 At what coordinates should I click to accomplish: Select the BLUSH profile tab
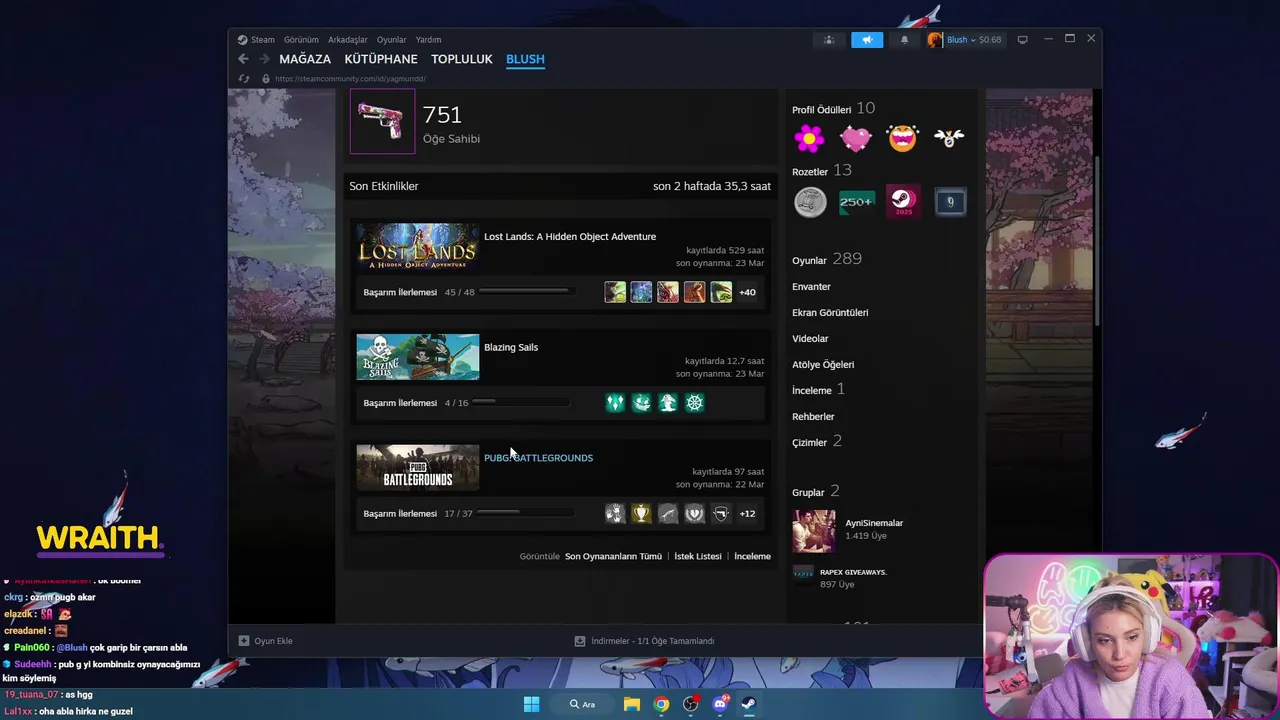(x=525, y=59)
